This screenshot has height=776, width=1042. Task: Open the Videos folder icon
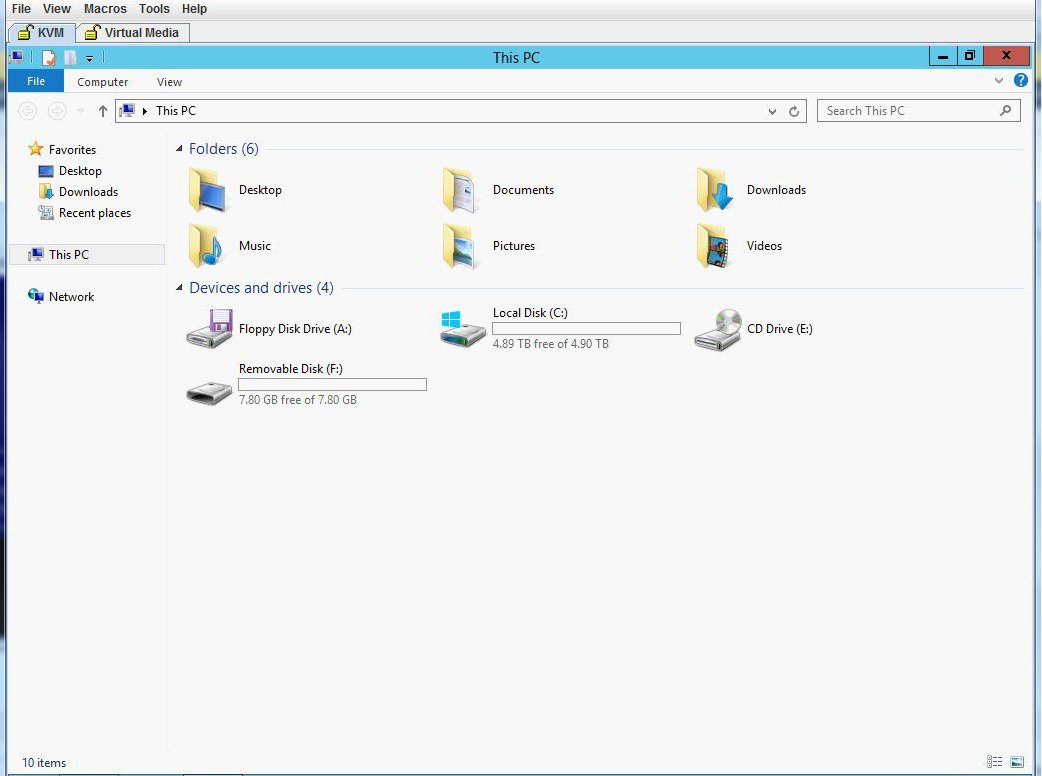[x=714, y=246]
